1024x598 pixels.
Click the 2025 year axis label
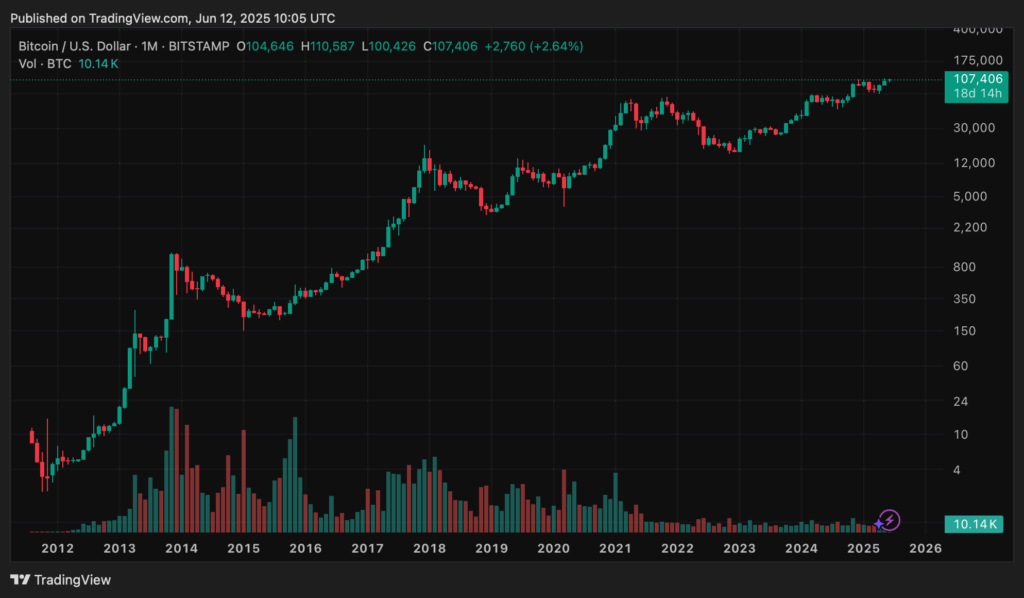(x=863, y=548)
